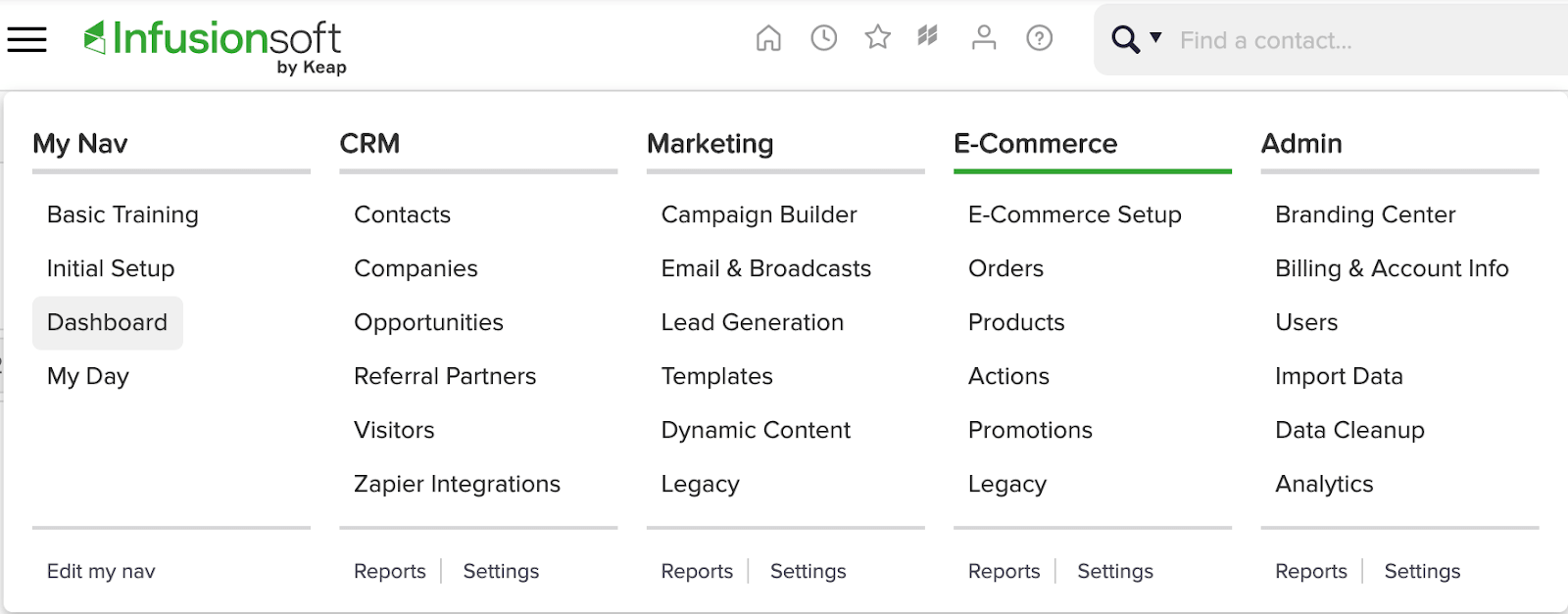1568x614 pixels.
Task: Open Orders
Action: 1005,268
